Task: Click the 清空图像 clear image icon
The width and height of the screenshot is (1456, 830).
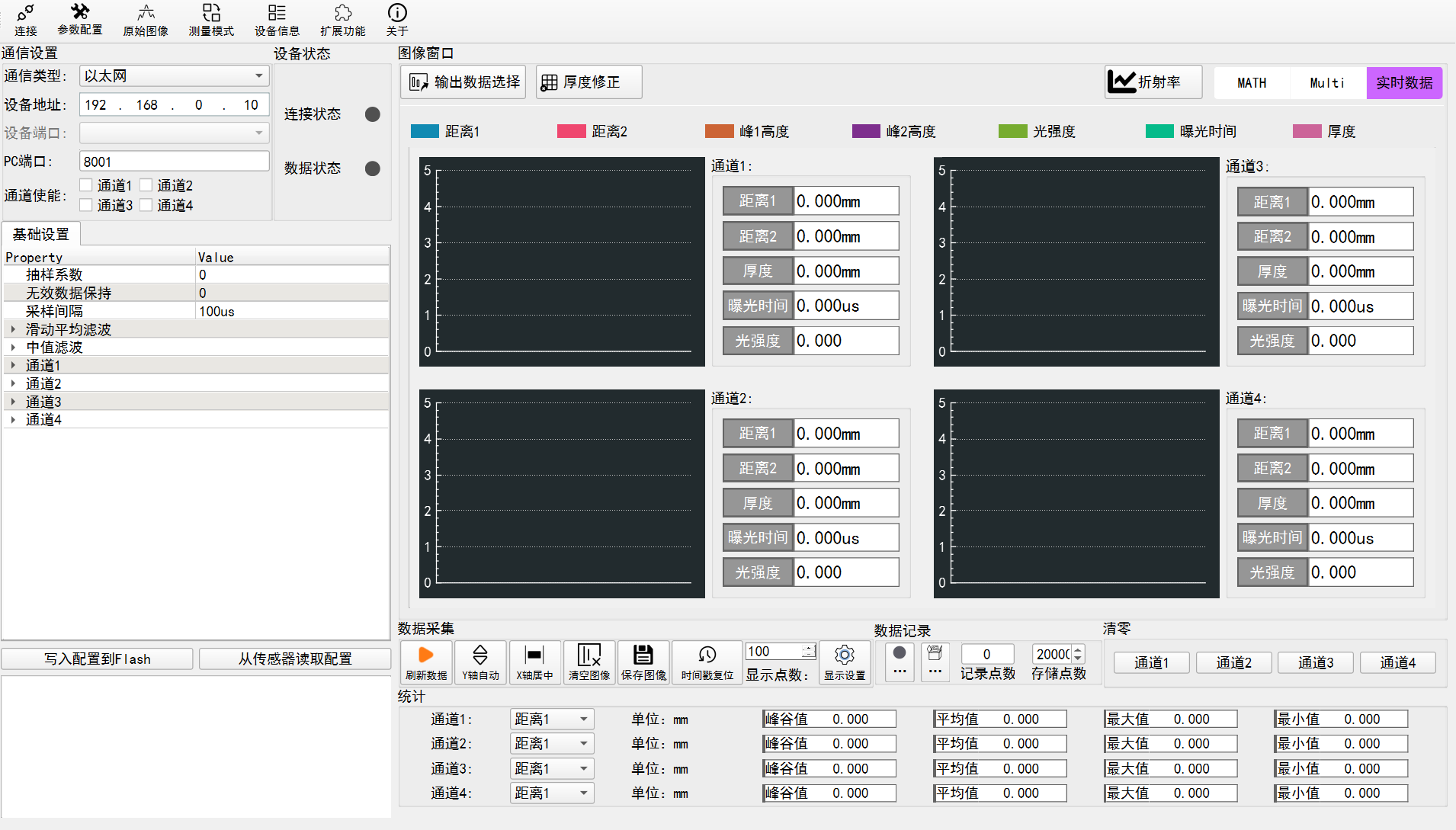Action: point(589,662)
